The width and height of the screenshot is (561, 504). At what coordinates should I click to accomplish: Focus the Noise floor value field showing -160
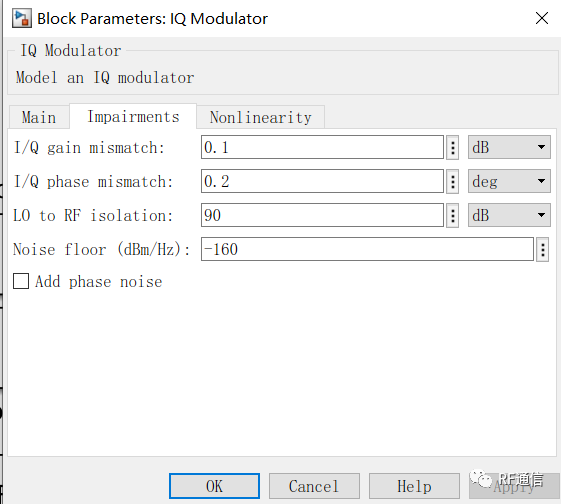click(x=367, y=249)
